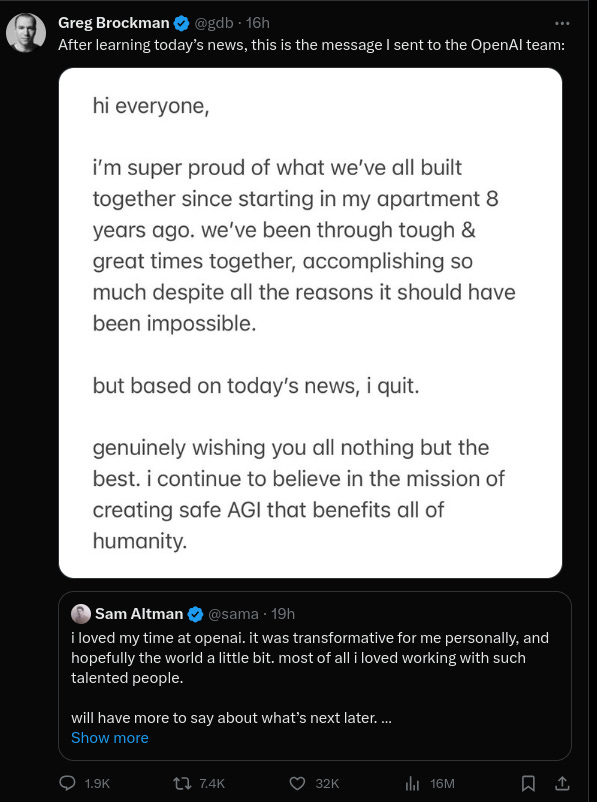Screen dimensions: 597x802
Task: Bookmark this post
Action: click(x=528, y=783)
